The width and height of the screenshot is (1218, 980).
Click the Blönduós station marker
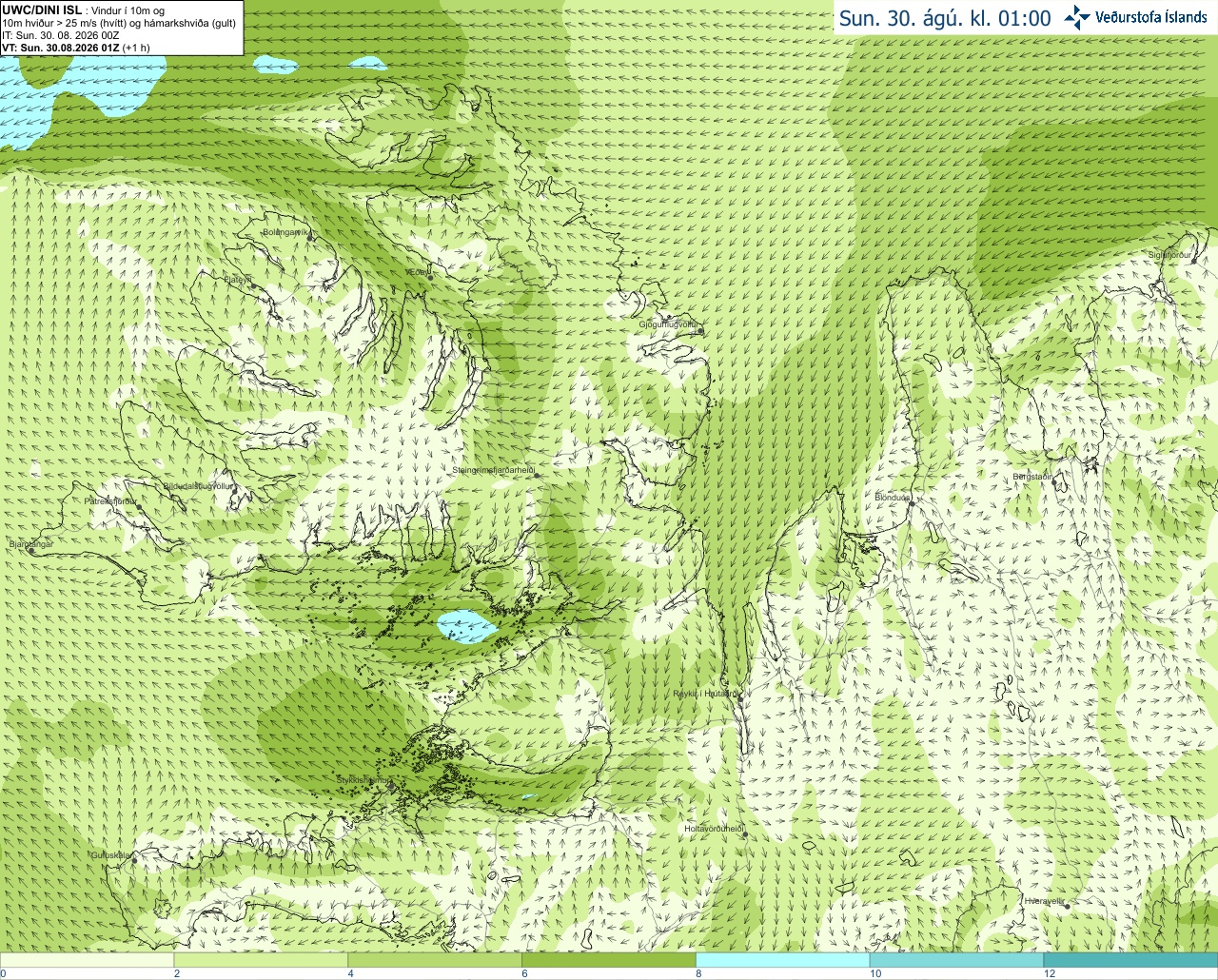pos(912,503)
